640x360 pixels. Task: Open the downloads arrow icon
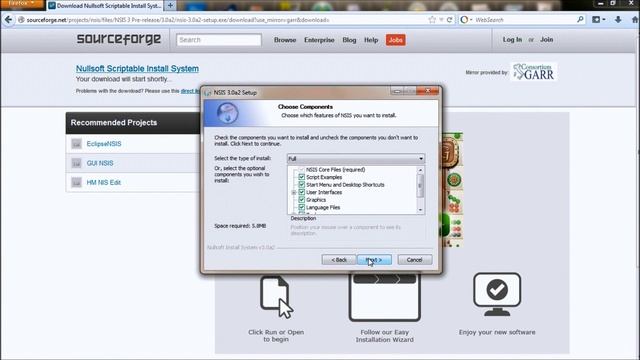pos(618,20)
